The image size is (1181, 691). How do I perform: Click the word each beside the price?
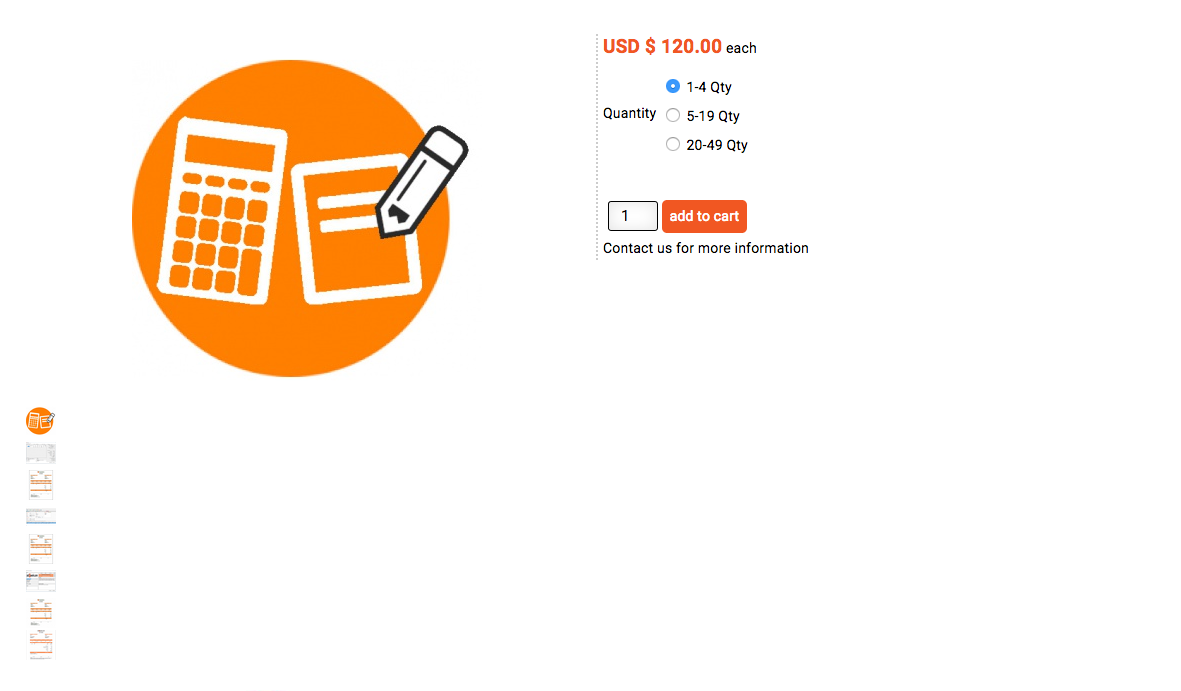coord(741,48)
